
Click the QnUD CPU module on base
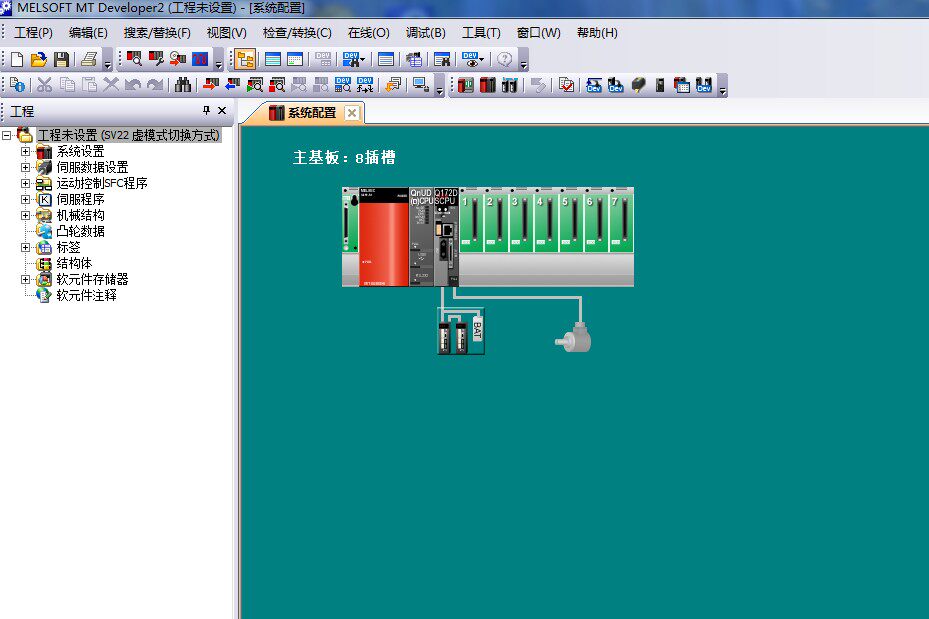[x=421, y=237]
